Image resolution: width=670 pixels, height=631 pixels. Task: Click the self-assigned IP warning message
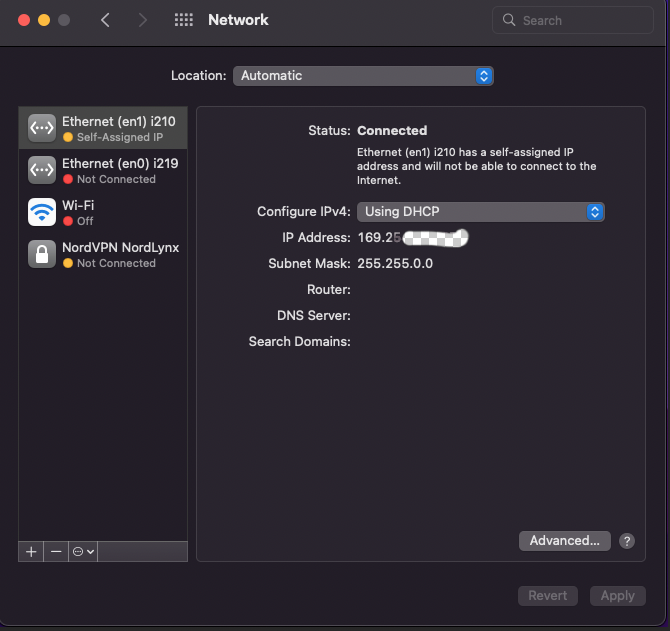pos(476,166)
